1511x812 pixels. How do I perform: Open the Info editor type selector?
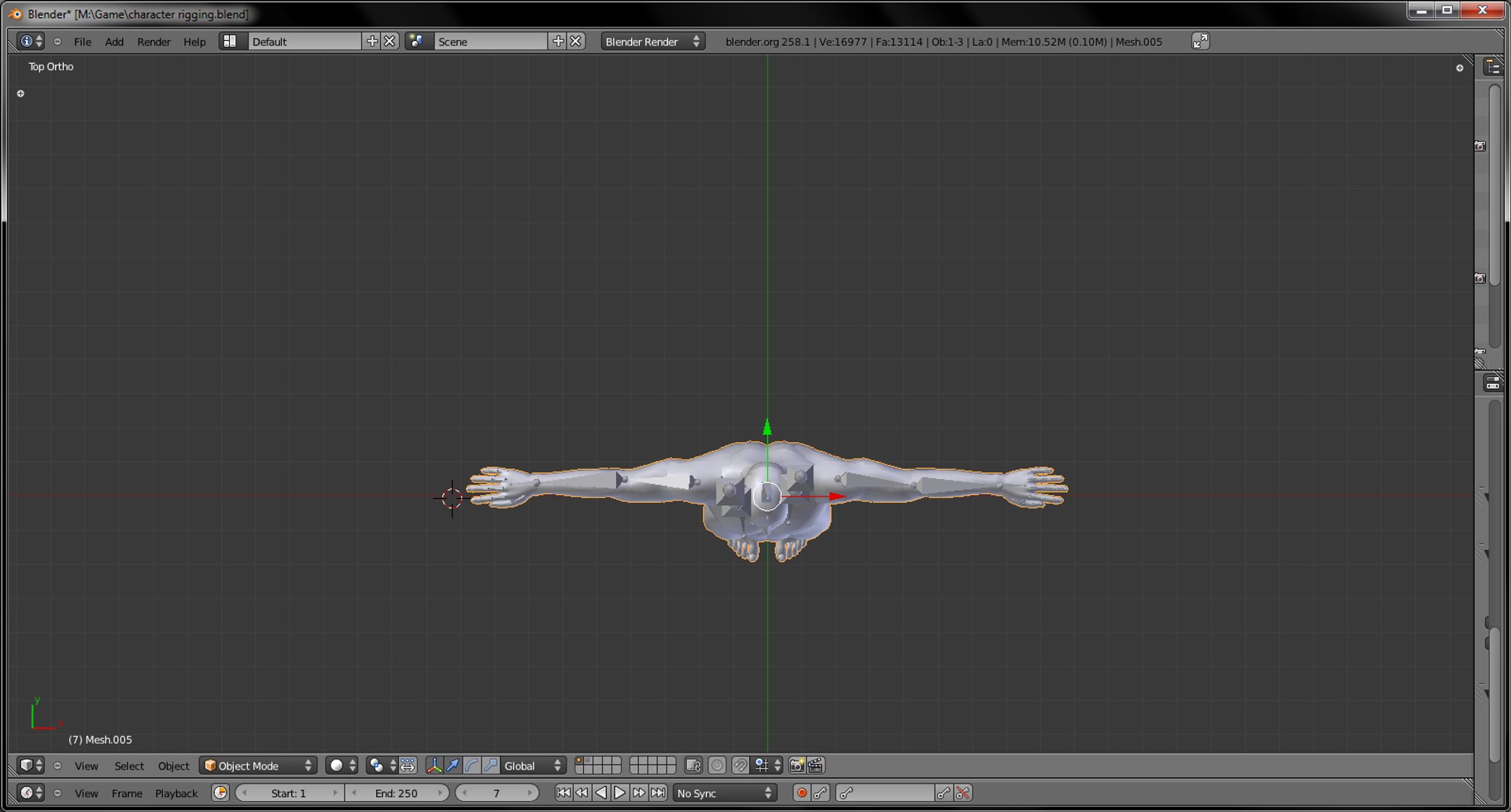(31, 42)
